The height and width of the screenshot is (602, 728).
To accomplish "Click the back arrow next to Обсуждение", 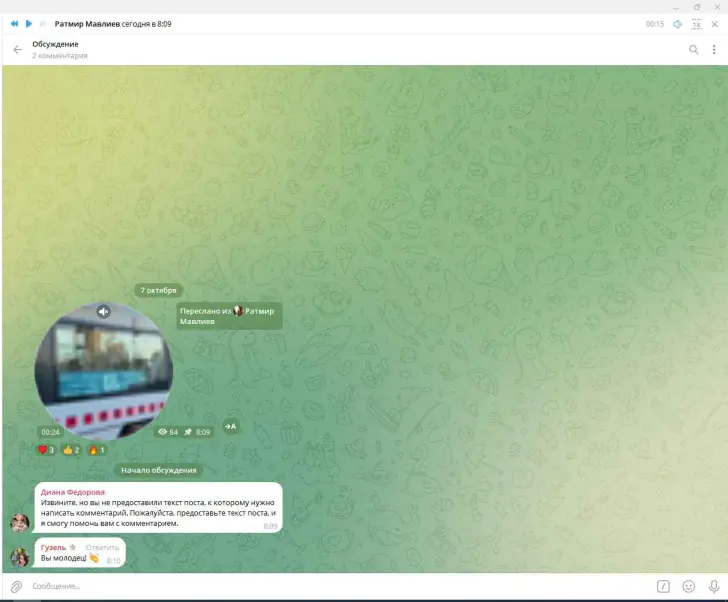I will pyautogui.click(x=17, y=50).
